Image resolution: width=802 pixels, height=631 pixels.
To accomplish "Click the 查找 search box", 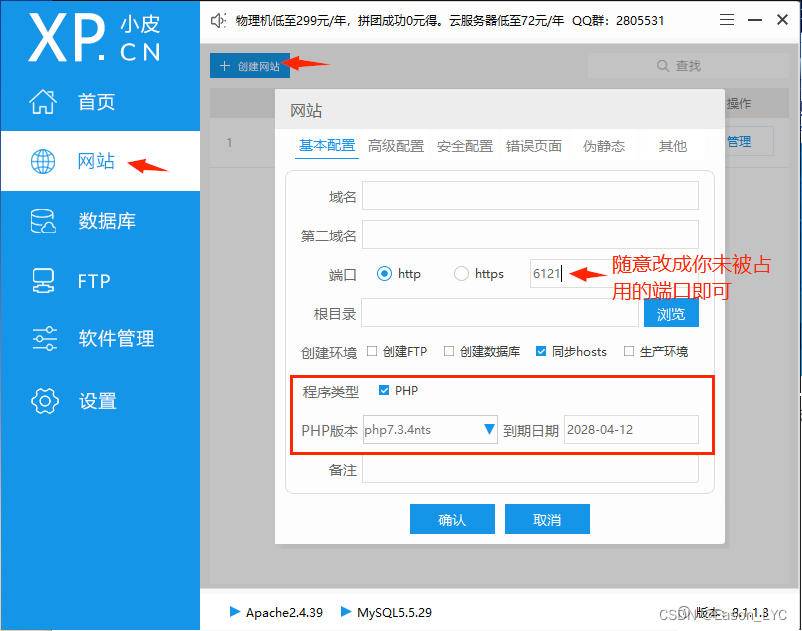I will click(x=688, y=66).
